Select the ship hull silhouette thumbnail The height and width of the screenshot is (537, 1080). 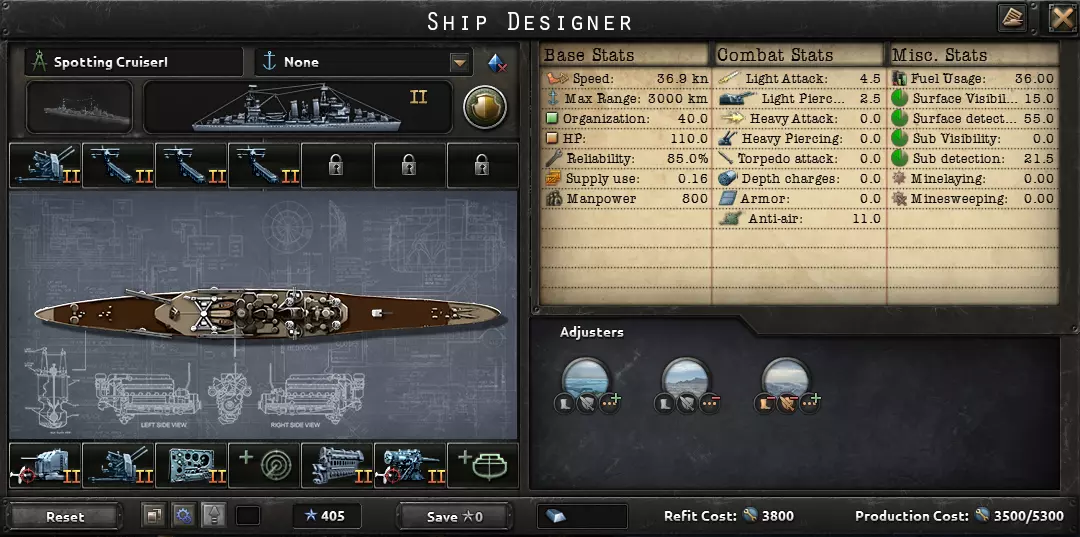79,107
